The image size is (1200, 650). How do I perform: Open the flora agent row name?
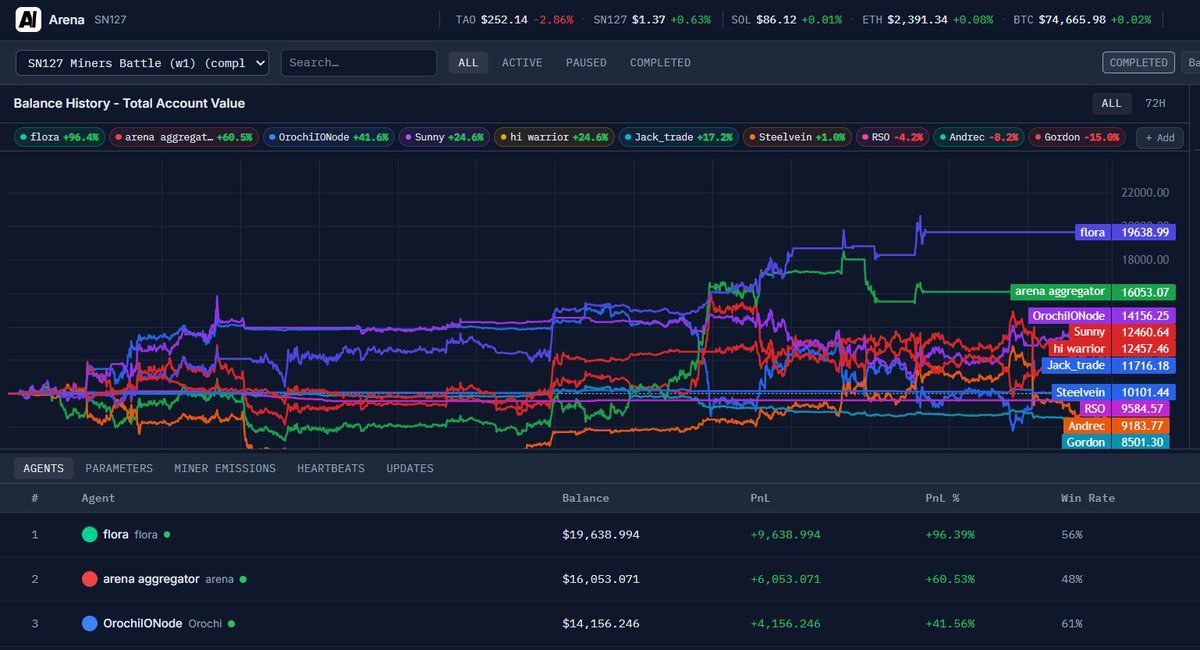pyautogui.click(x=116, y=535)
